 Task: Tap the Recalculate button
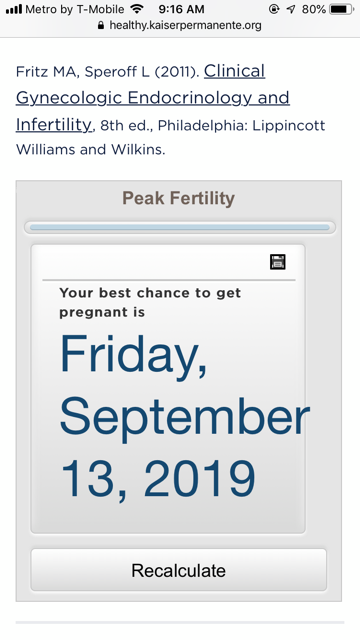[179, 570]
